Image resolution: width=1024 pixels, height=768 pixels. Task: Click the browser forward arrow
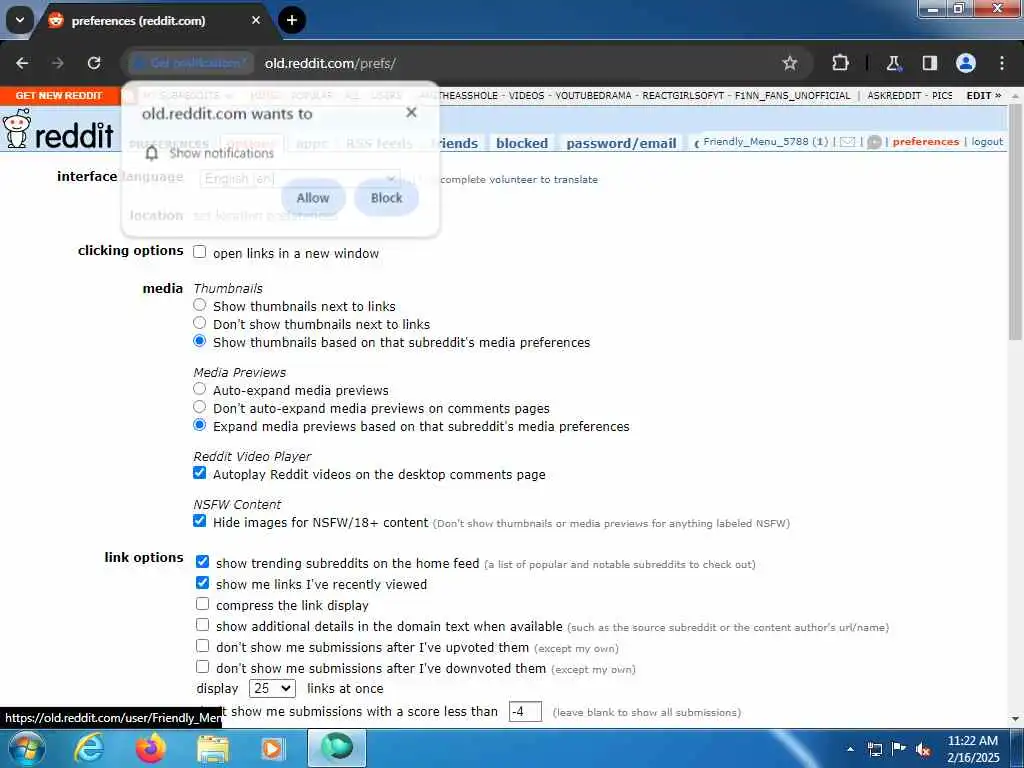click(58, 63)
